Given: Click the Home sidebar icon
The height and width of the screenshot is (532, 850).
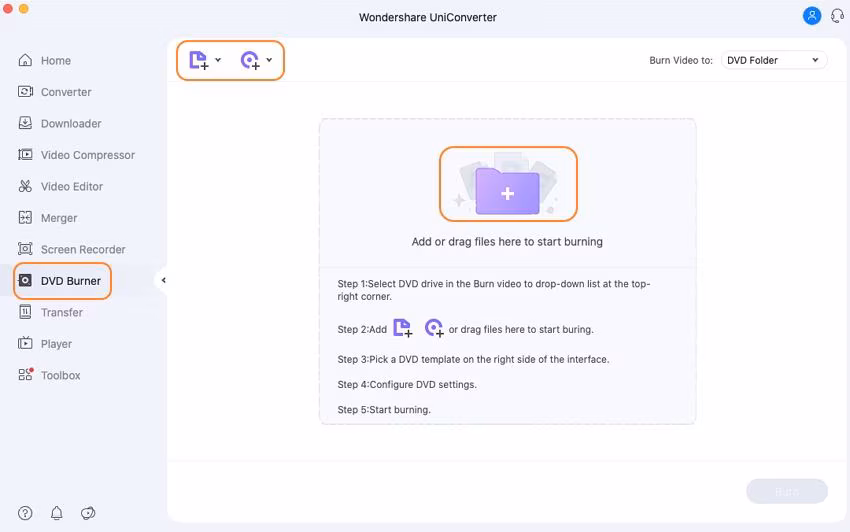Looking at the screenshot, I should (25, 60).
